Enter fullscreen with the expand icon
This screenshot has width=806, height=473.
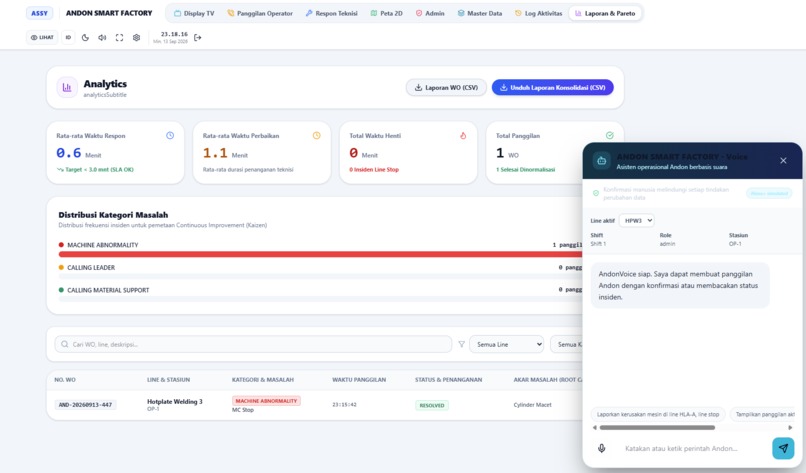pyautogui.click(x=119, y=38)
